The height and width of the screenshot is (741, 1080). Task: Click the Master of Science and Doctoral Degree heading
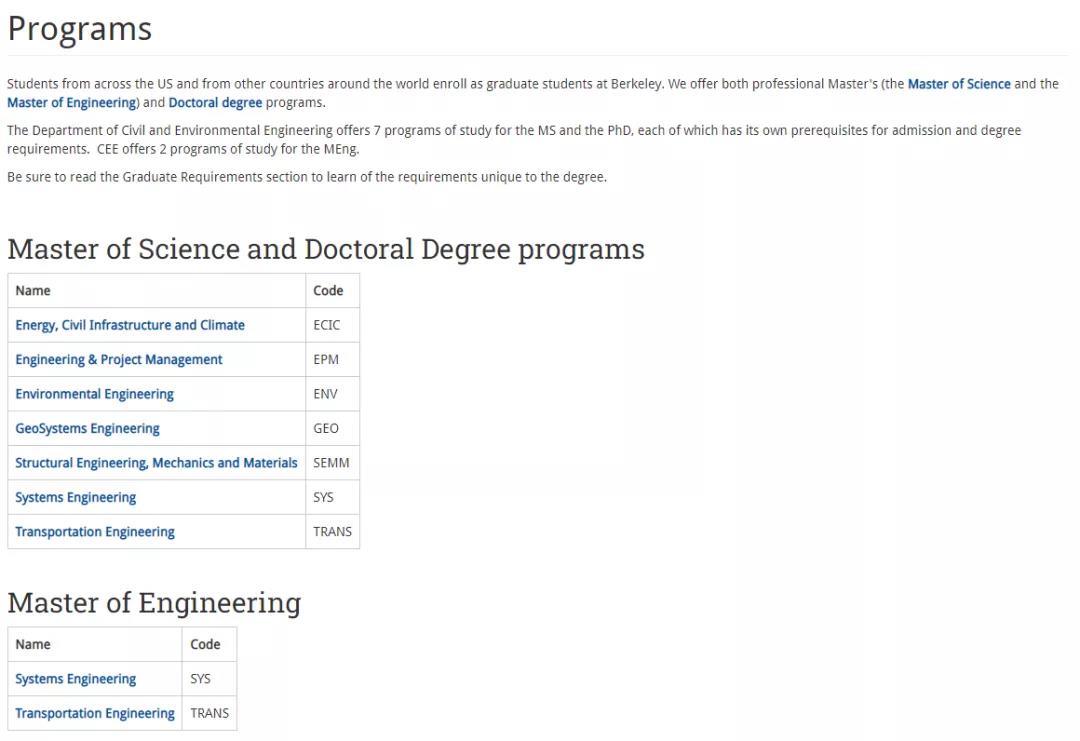point(325,249)
